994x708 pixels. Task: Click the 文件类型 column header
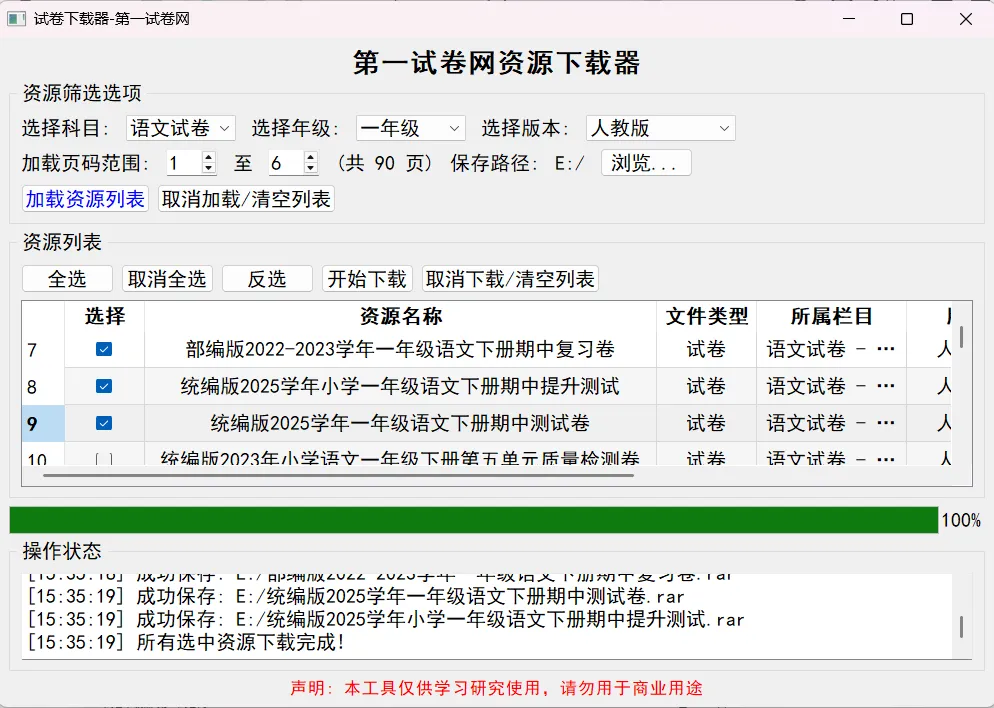pos(707,316)
